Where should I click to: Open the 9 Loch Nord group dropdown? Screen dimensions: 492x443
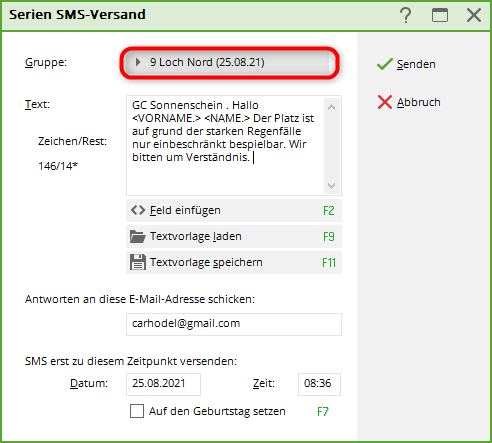click(x=229, y=62)
